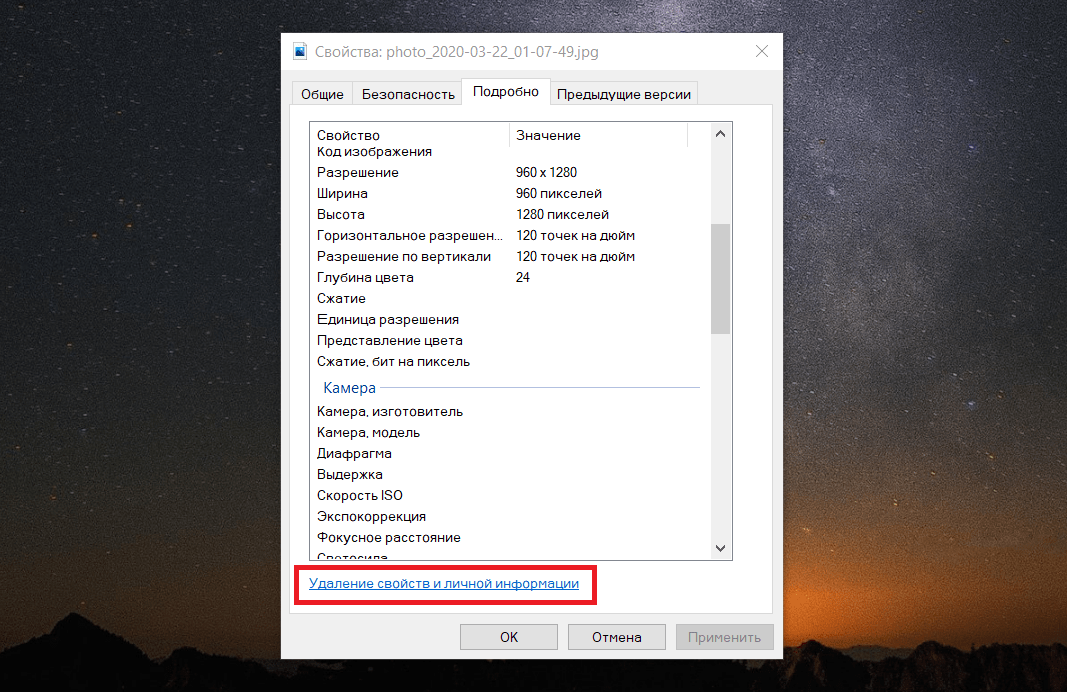Click the Удаление свойств и личной информации link
This screenshot has width=1067, height=692.
click(443, 583)
